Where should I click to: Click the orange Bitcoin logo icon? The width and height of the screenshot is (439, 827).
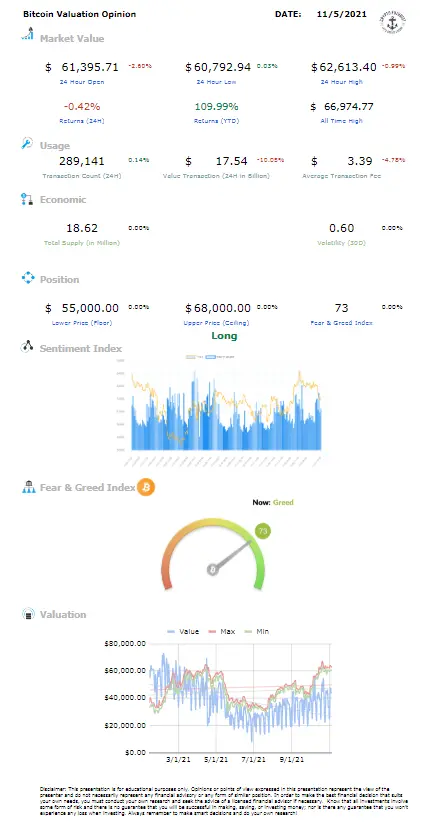pyautogui.click(x=146, y=487)
